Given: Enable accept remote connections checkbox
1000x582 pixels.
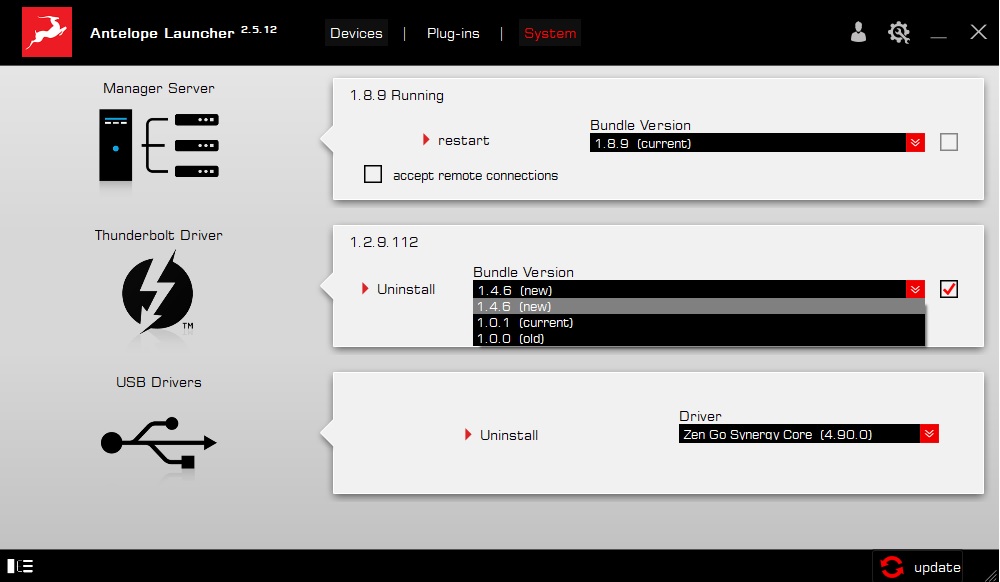Looking at the screenshot, I should 373,174.
